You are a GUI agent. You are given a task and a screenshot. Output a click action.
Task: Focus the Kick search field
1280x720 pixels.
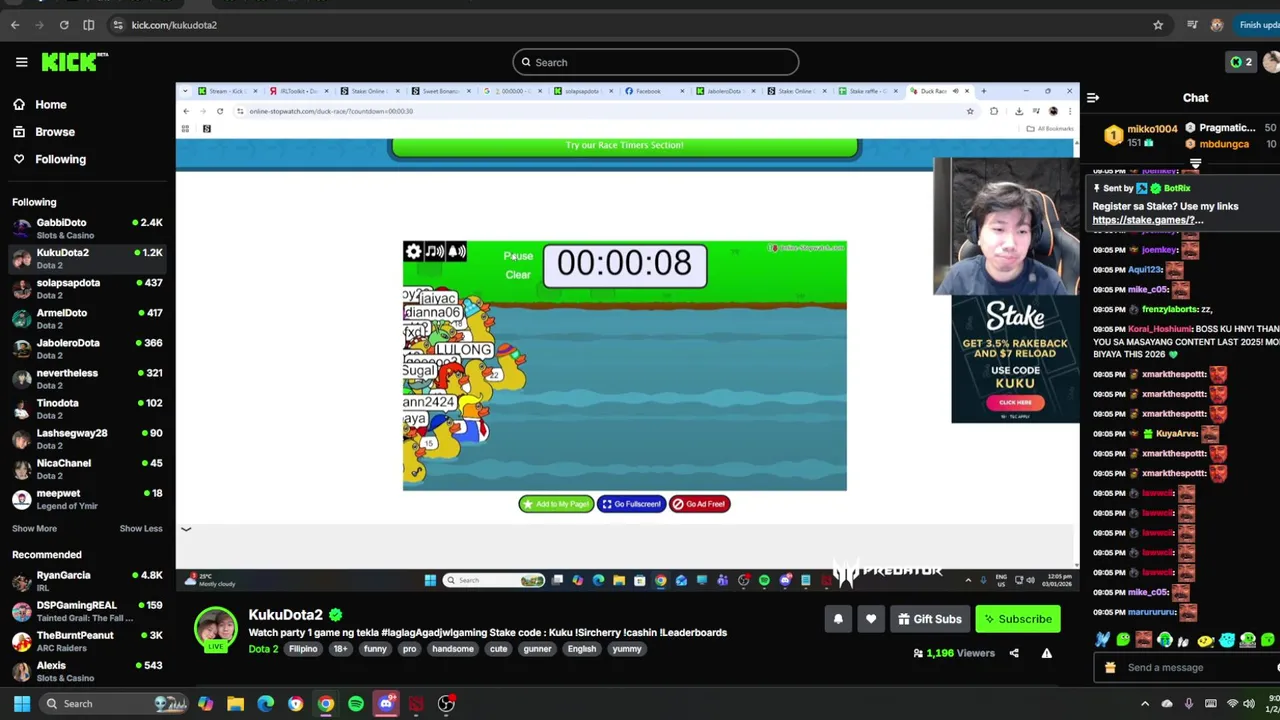[x=656, y=62]
